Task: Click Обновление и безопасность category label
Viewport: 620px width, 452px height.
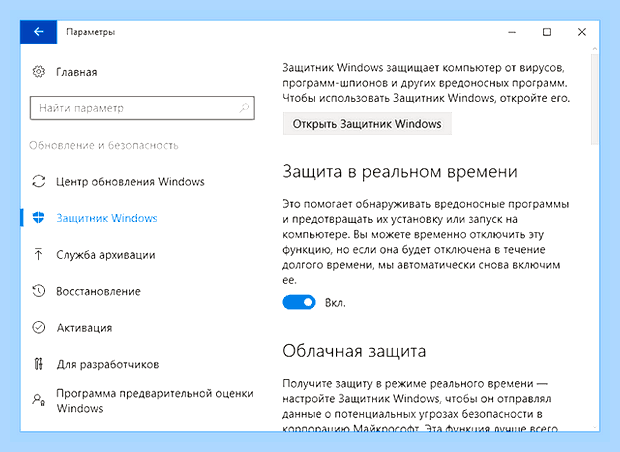Action: 104,145
